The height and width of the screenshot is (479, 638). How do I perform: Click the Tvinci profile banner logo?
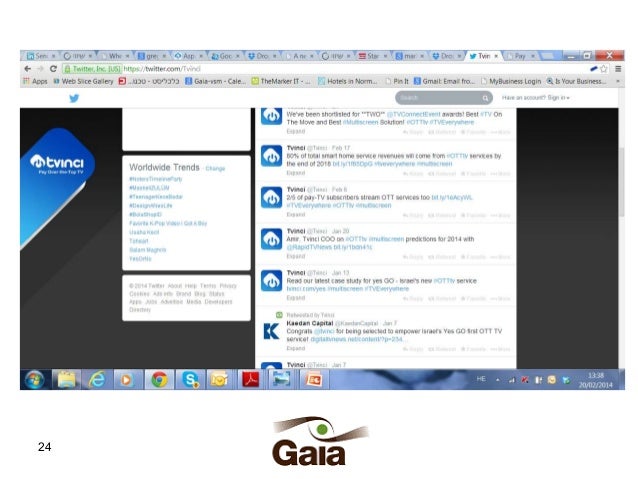(x=57, y=165)
